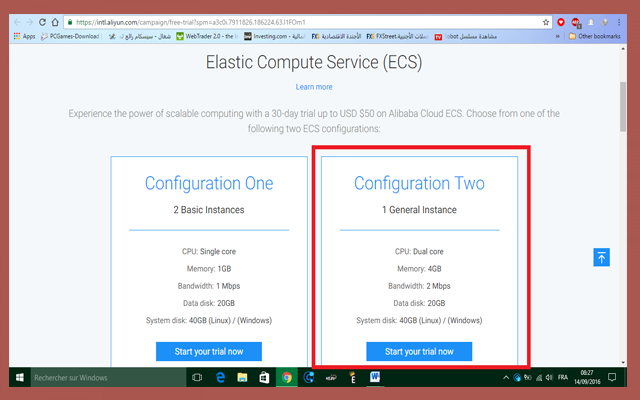This screenshot has height=400, width=640.
Task: Click the browser forward arrow
Action: [x=29, y=22]
